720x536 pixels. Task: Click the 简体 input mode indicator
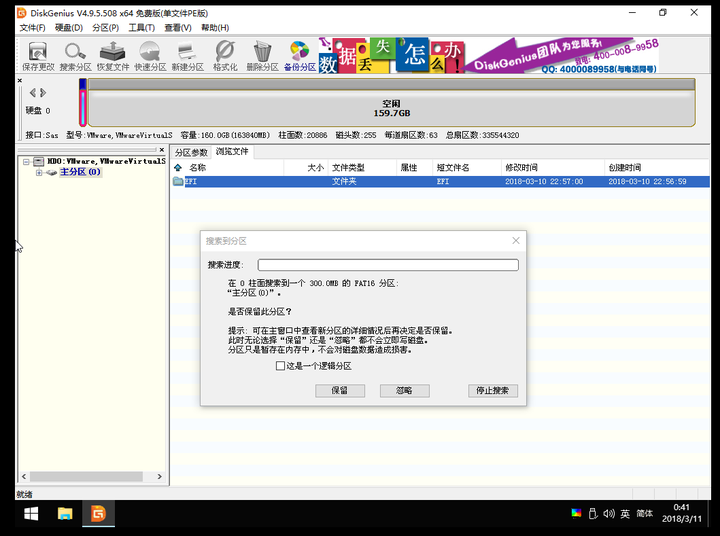(x=644, y=513)
